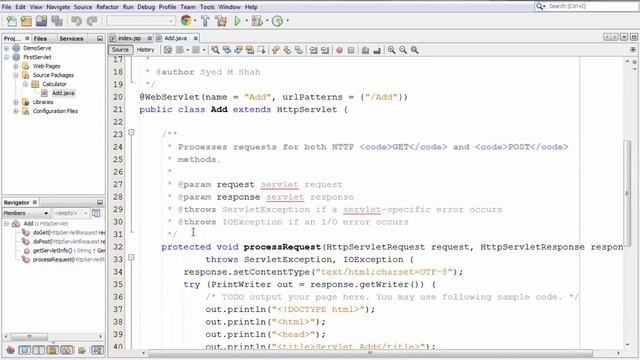Collapse the Calculator package node

[x=25, y=84]
